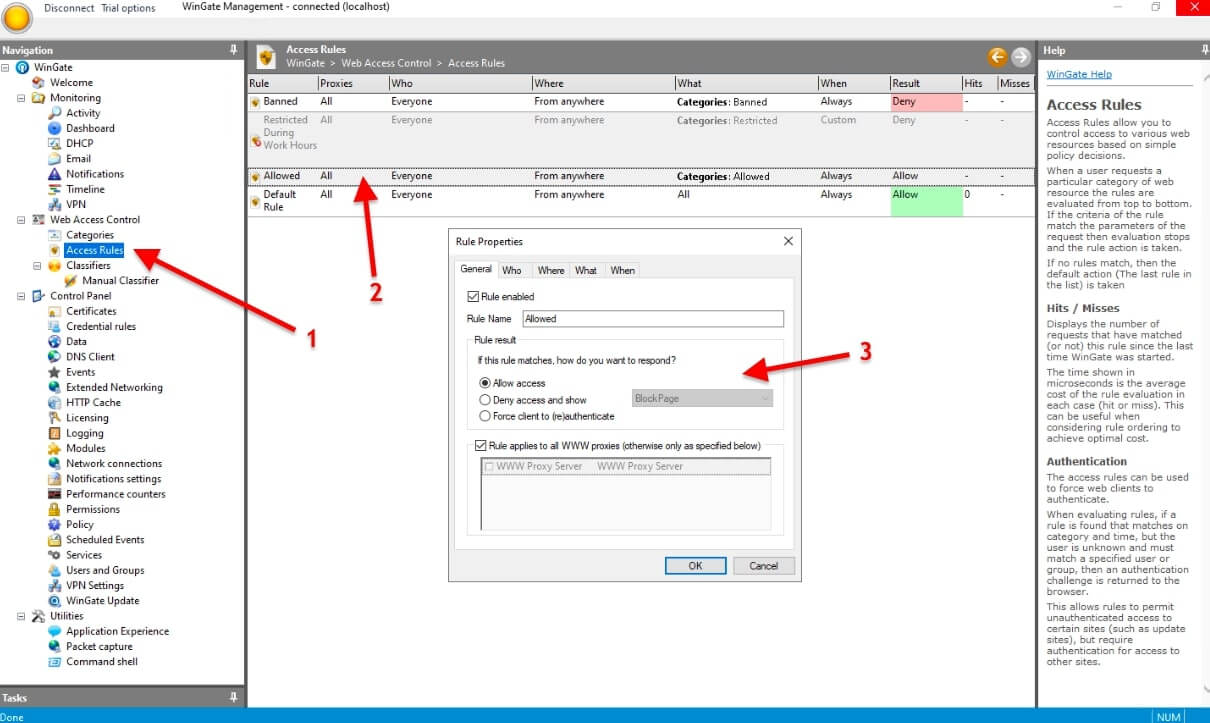
Task: Close the Rule Properties dialog
Action: (788, 241)
